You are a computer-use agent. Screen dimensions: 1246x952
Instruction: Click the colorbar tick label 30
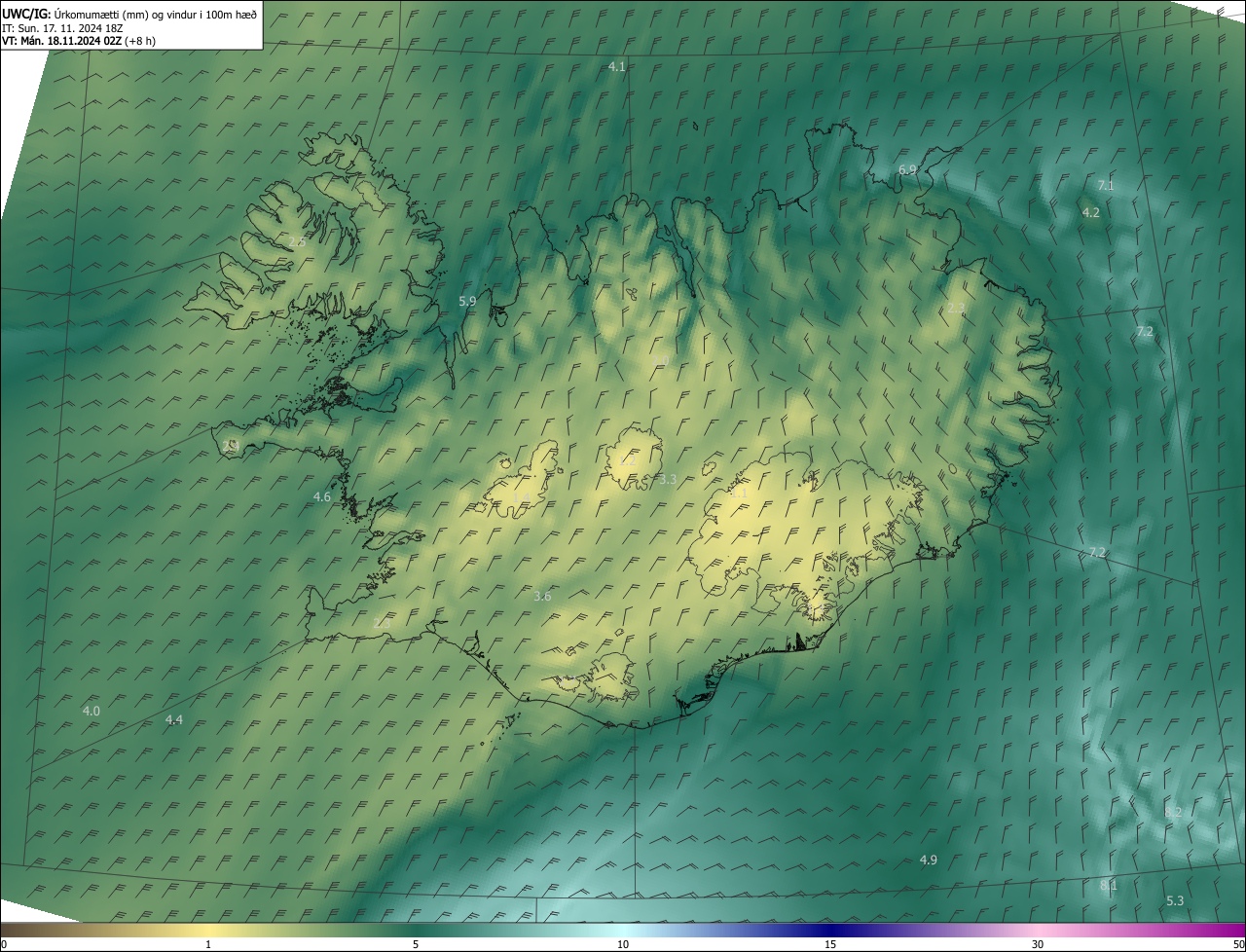(1038, 944)
